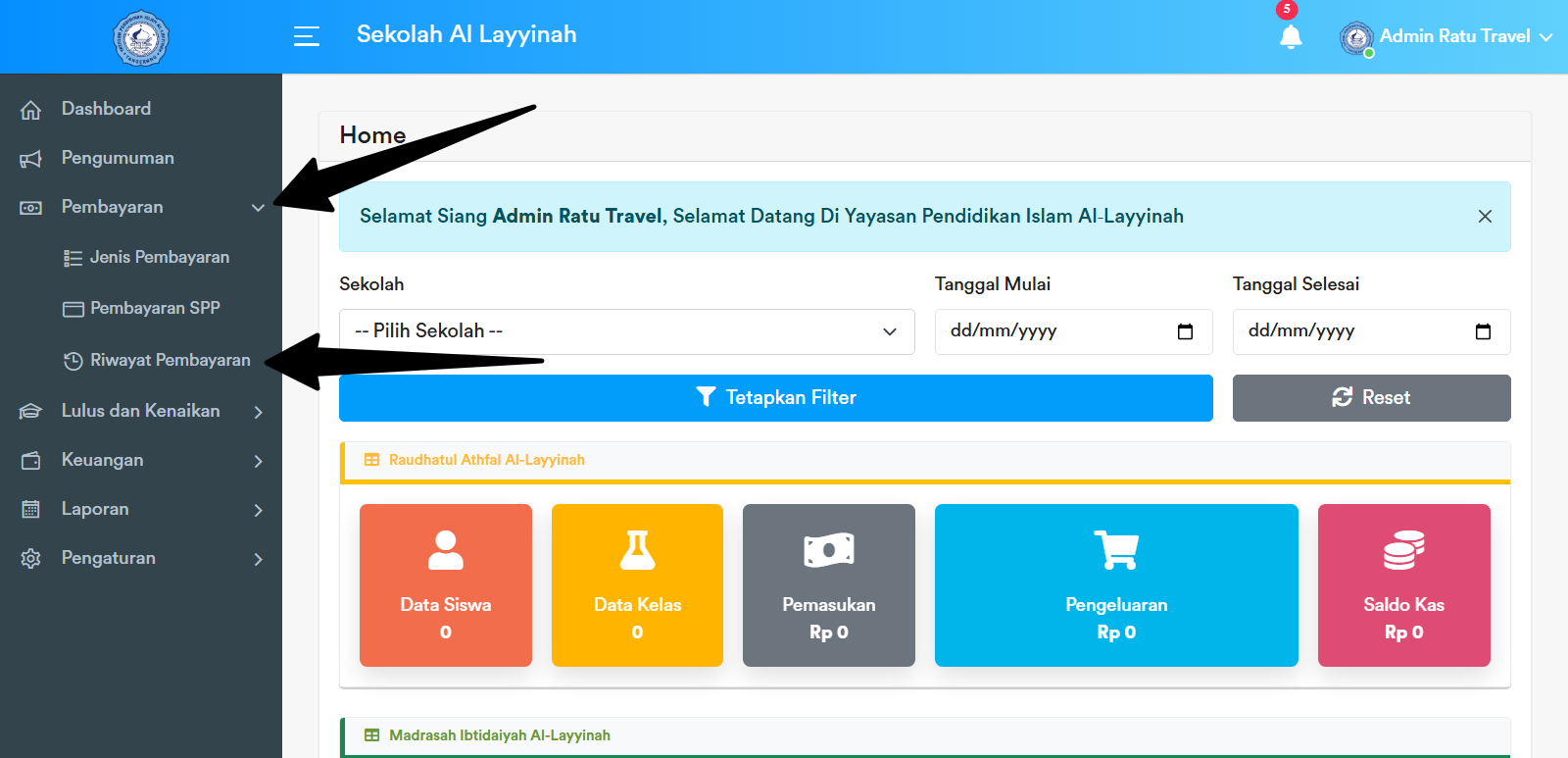Viewport: 1568px width, 758px height.
Task: Expand the Laporan menu chevron
Action: click(259, 510)
